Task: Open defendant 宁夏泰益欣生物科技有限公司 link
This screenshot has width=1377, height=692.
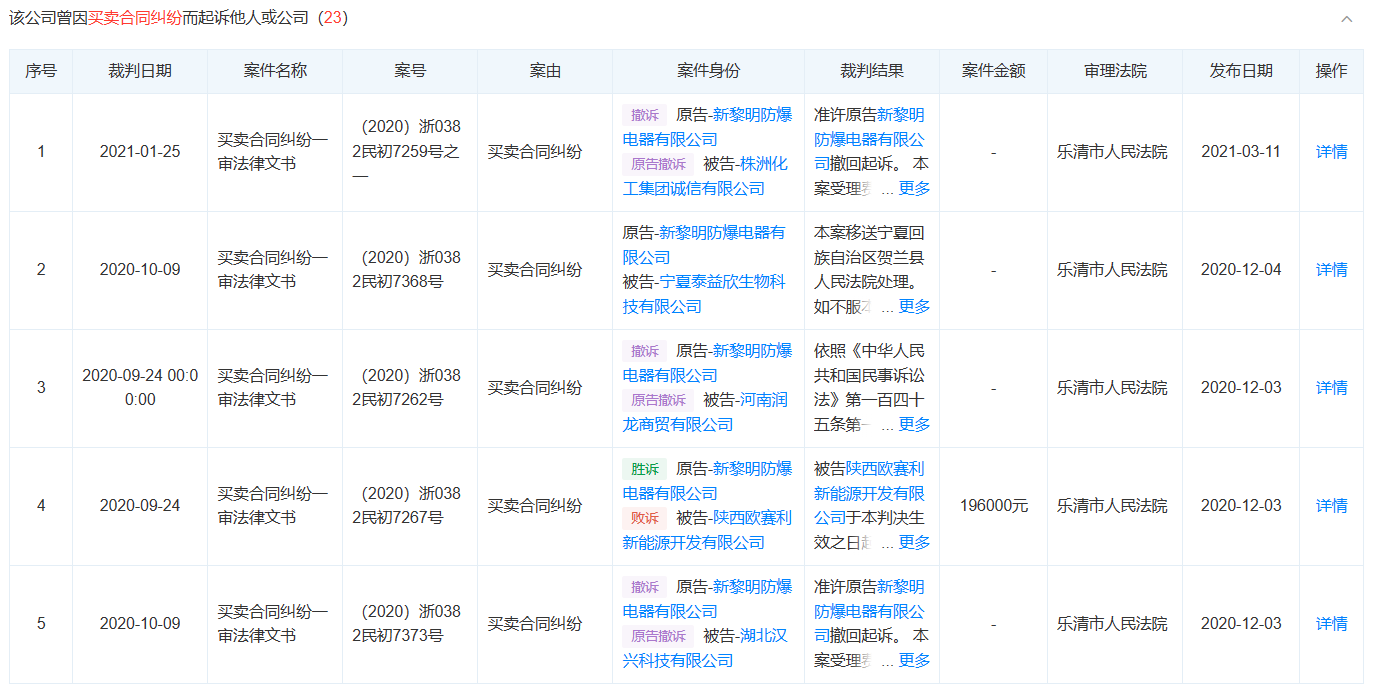Action: point(704,294)
